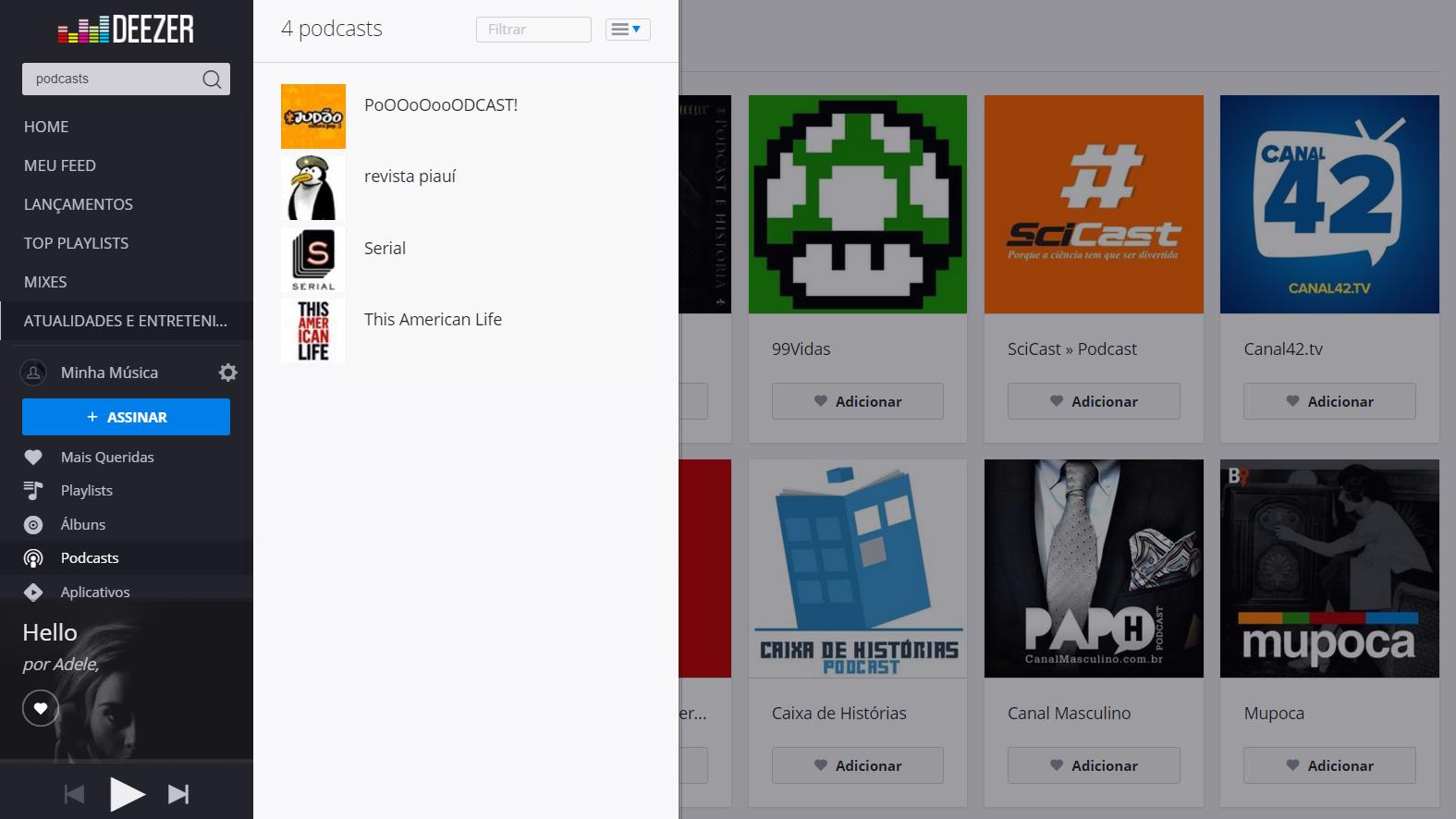Open Mais Queridas list

coord(107,458)
